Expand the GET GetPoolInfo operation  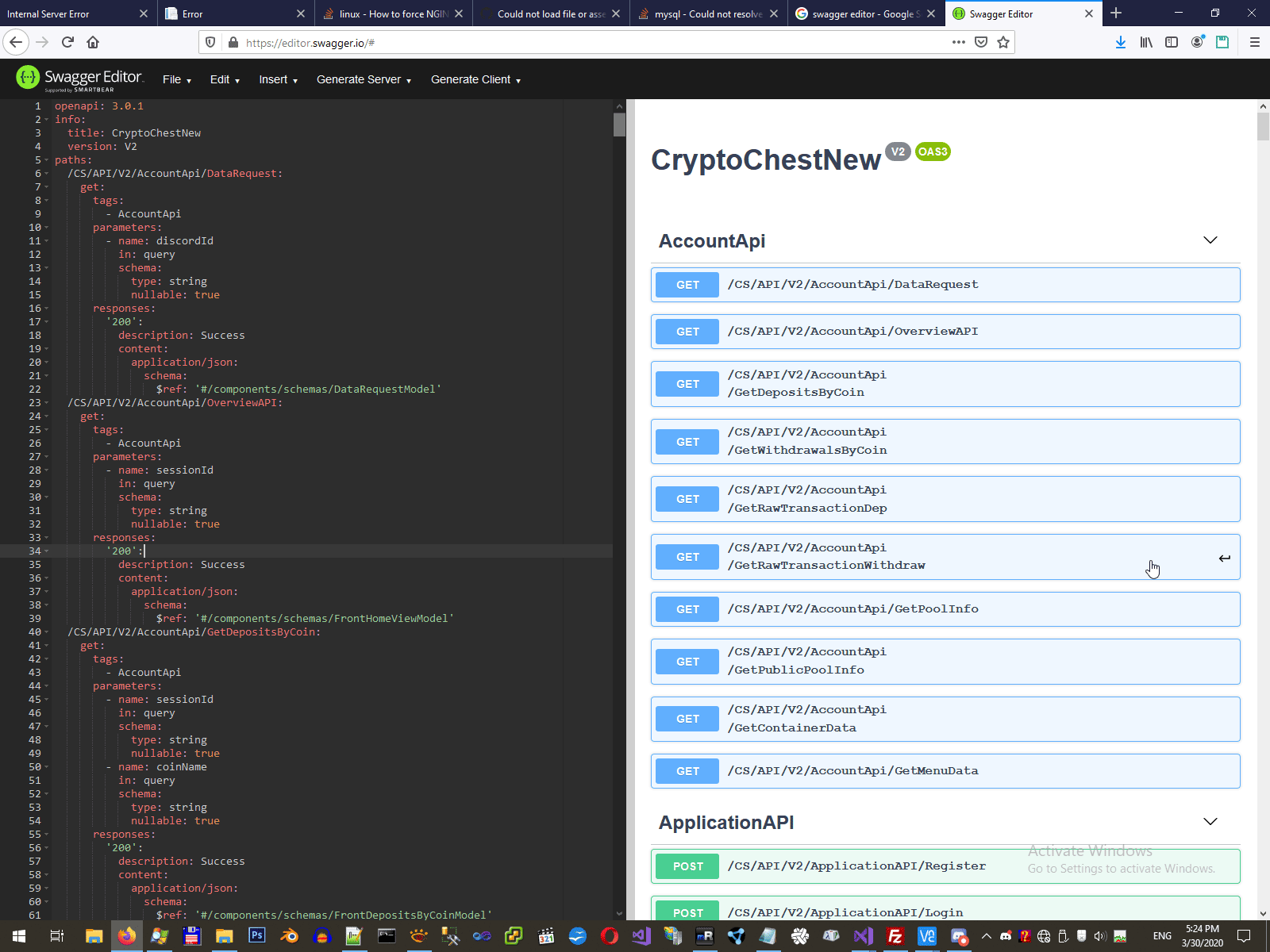click(x=945, y=609)
